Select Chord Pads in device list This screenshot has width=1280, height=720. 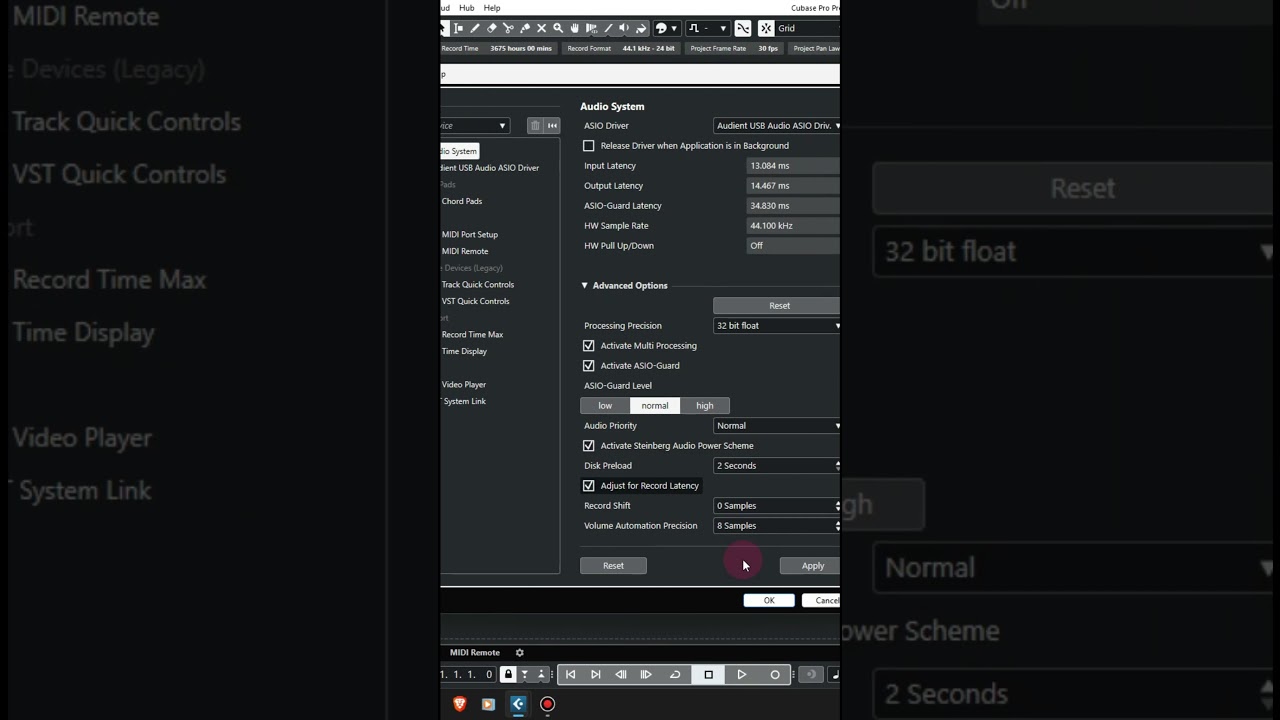click(462, 201)
